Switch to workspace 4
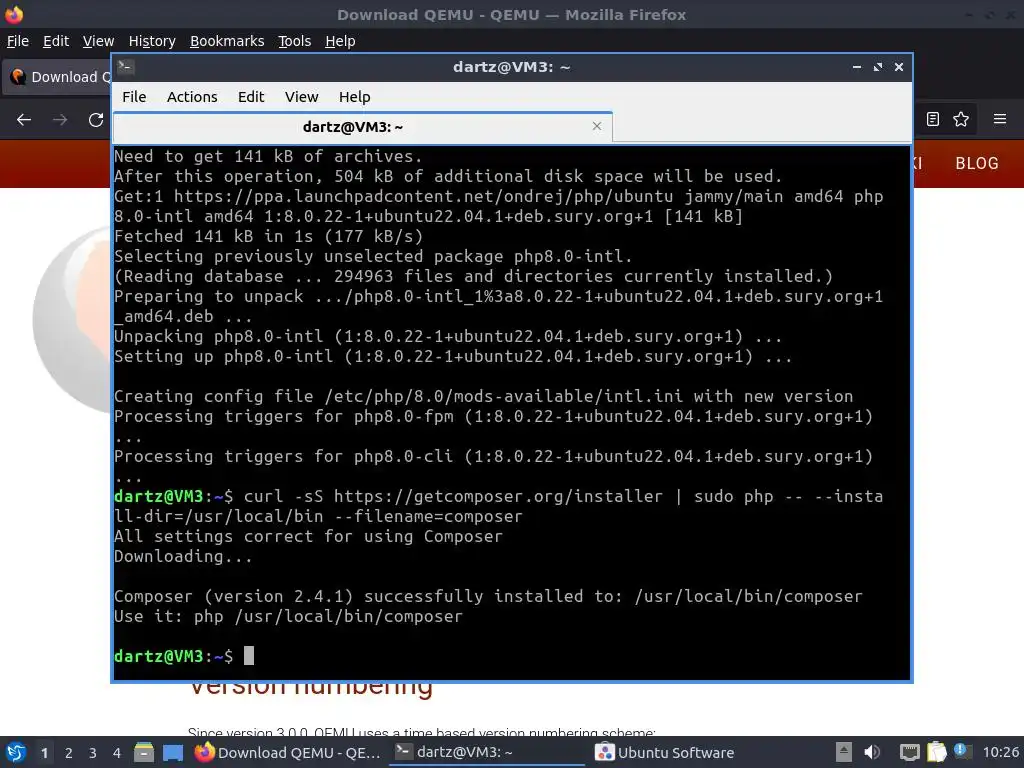Screen dimensions: 1024x768 click(117, 753)
